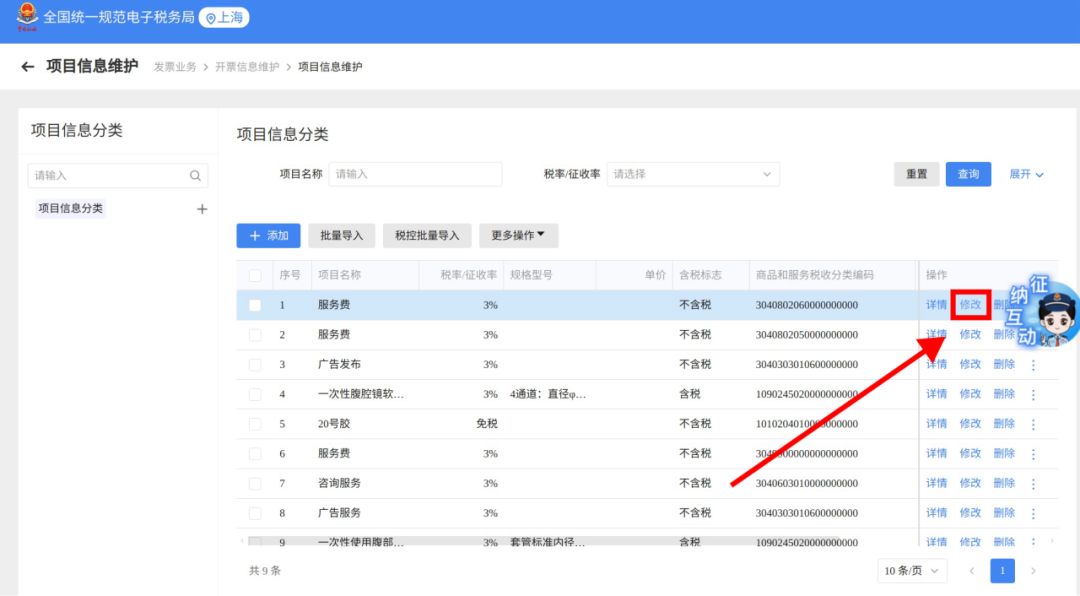The width and height of the screenshot is (1080, 596).
Task: Click 删除 for row 3 广告发布
Action: [x=1004, y=364]
